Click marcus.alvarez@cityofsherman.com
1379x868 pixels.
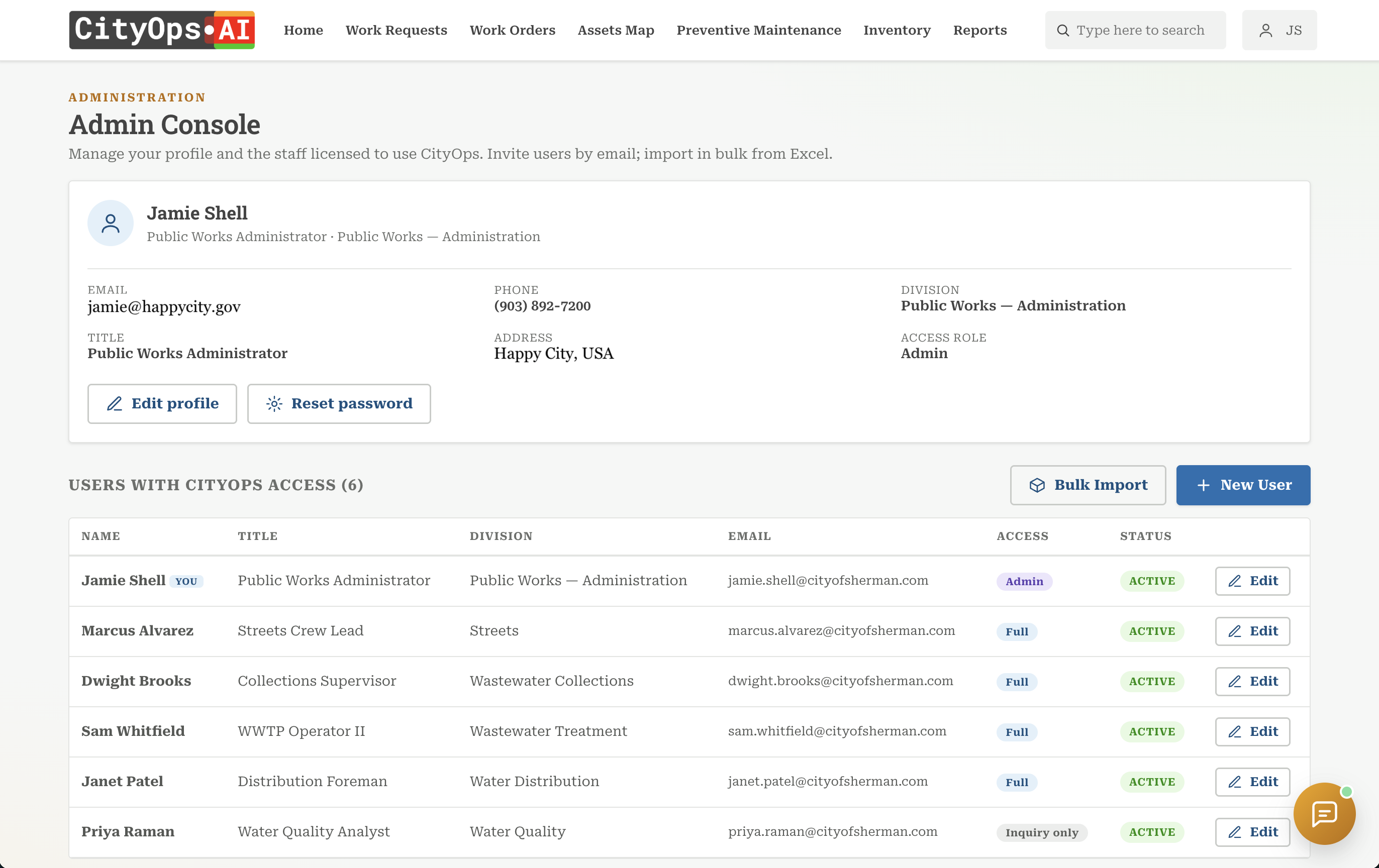[x=841, y=631]
